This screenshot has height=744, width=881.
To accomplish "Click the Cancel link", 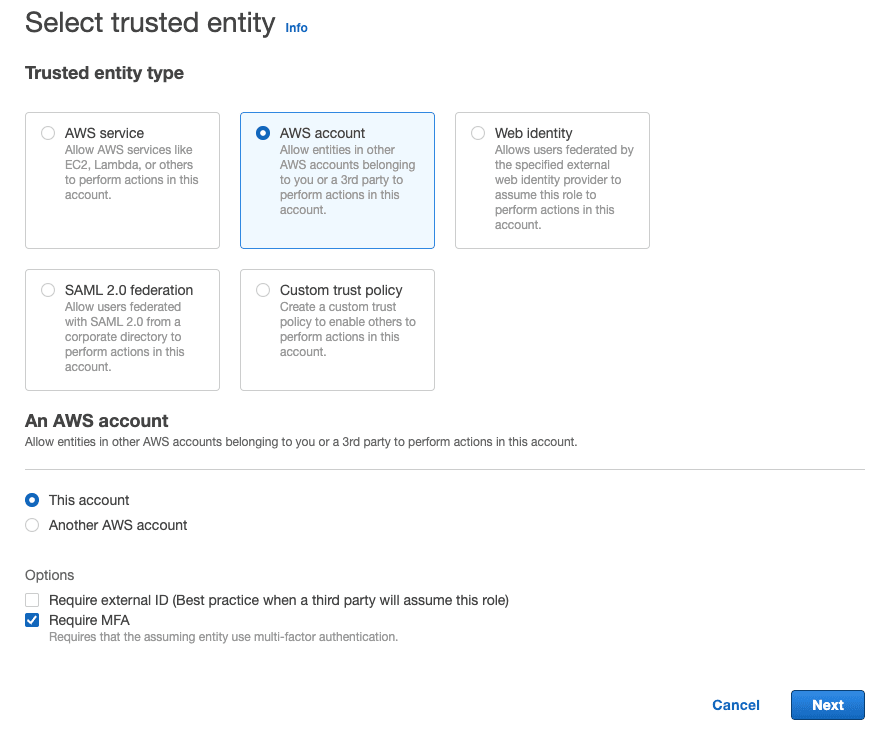I will click(735, 704).
